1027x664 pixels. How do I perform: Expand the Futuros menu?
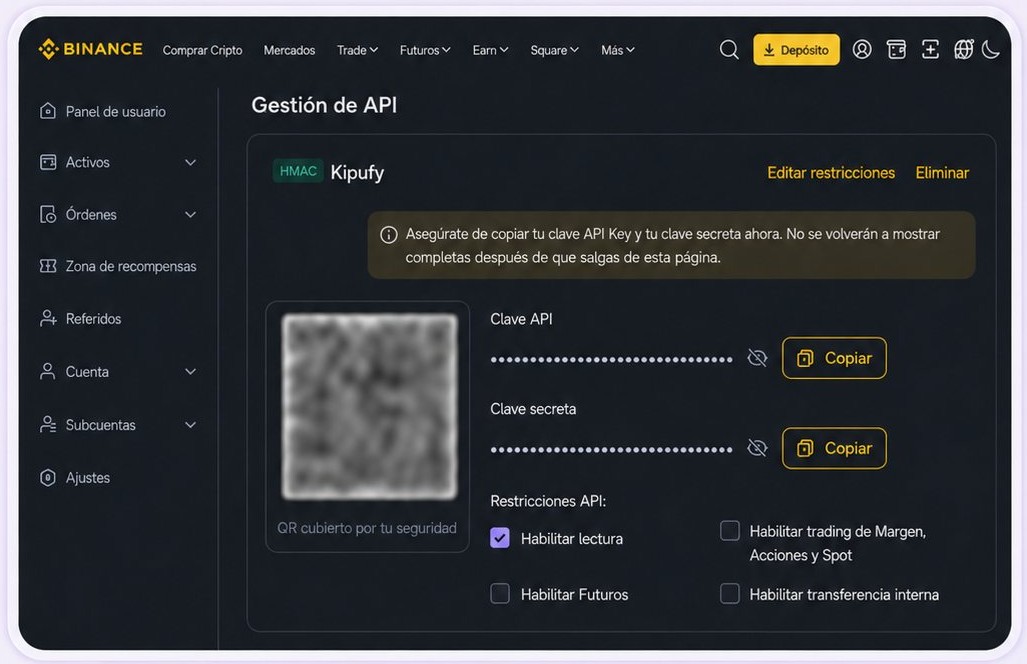425,50
